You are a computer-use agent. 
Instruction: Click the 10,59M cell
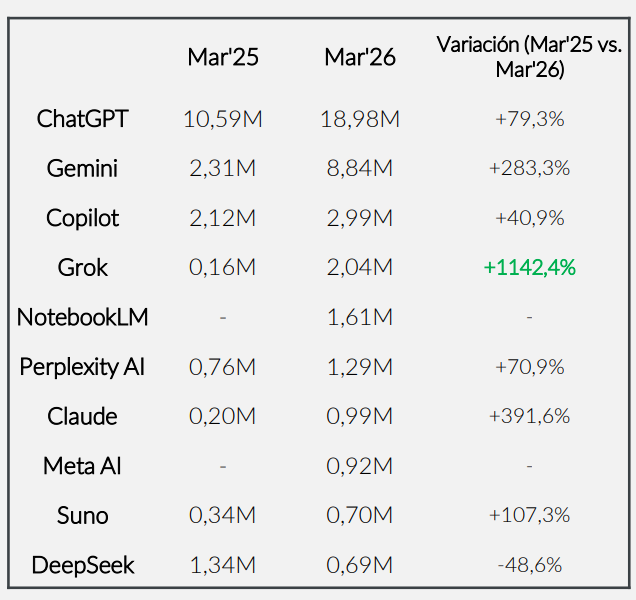click(x=223, y=119)
